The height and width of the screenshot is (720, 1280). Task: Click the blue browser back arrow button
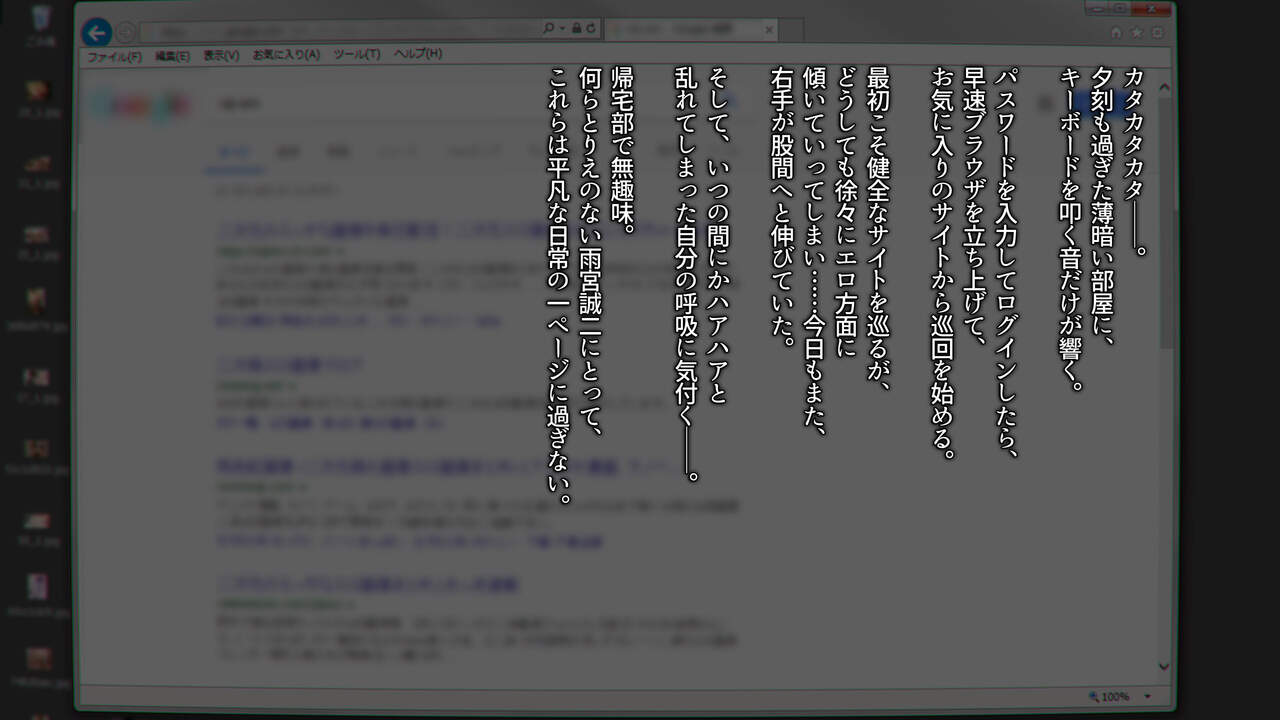96,33
